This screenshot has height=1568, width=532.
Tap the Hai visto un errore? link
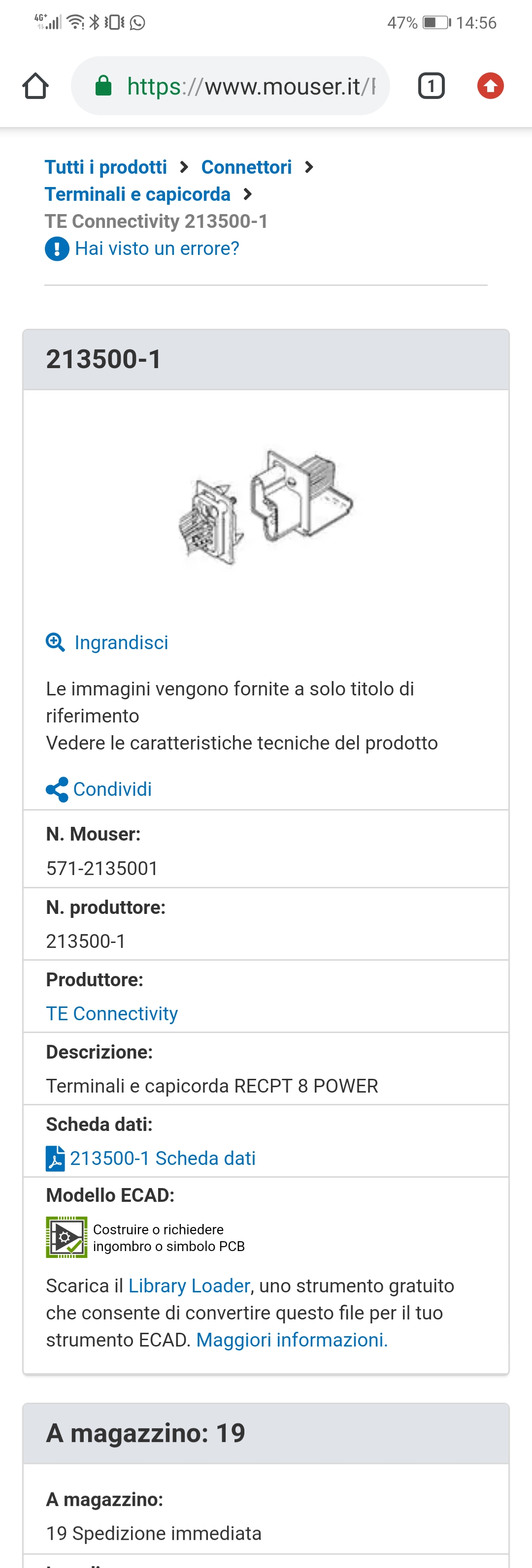coord(157,249)
